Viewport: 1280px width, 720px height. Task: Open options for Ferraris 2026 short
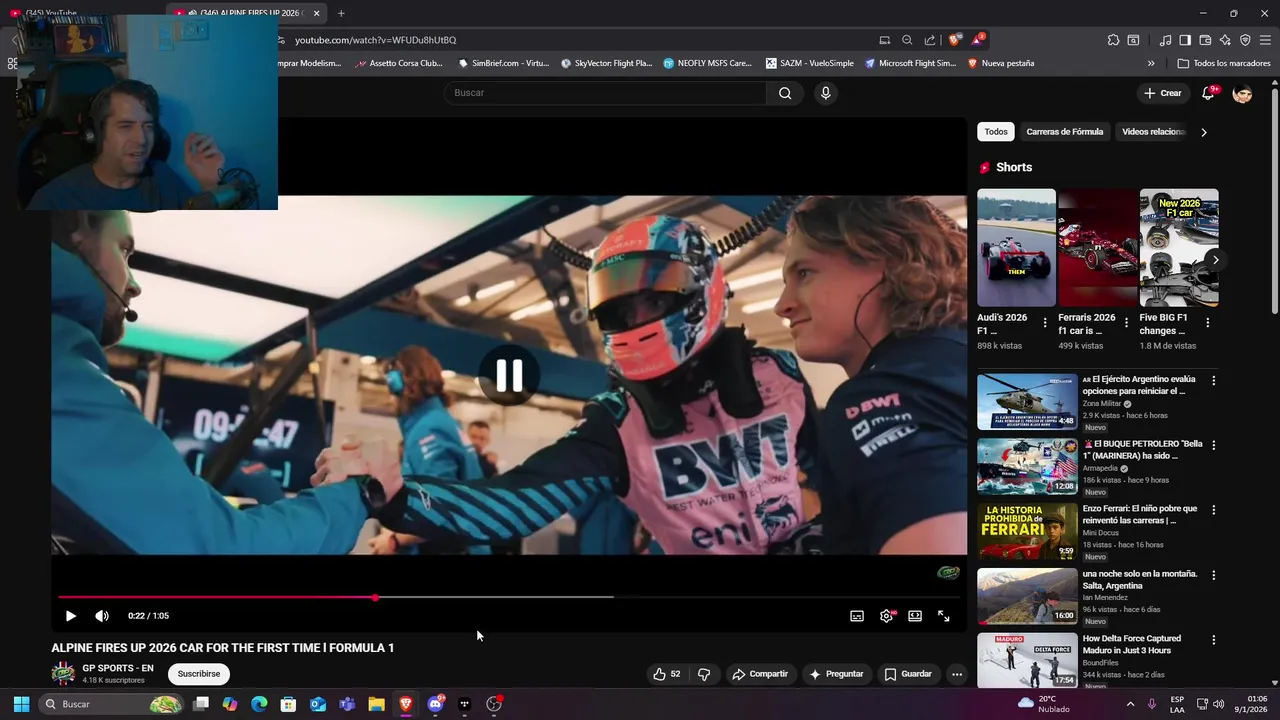[x=1126, y=323]
